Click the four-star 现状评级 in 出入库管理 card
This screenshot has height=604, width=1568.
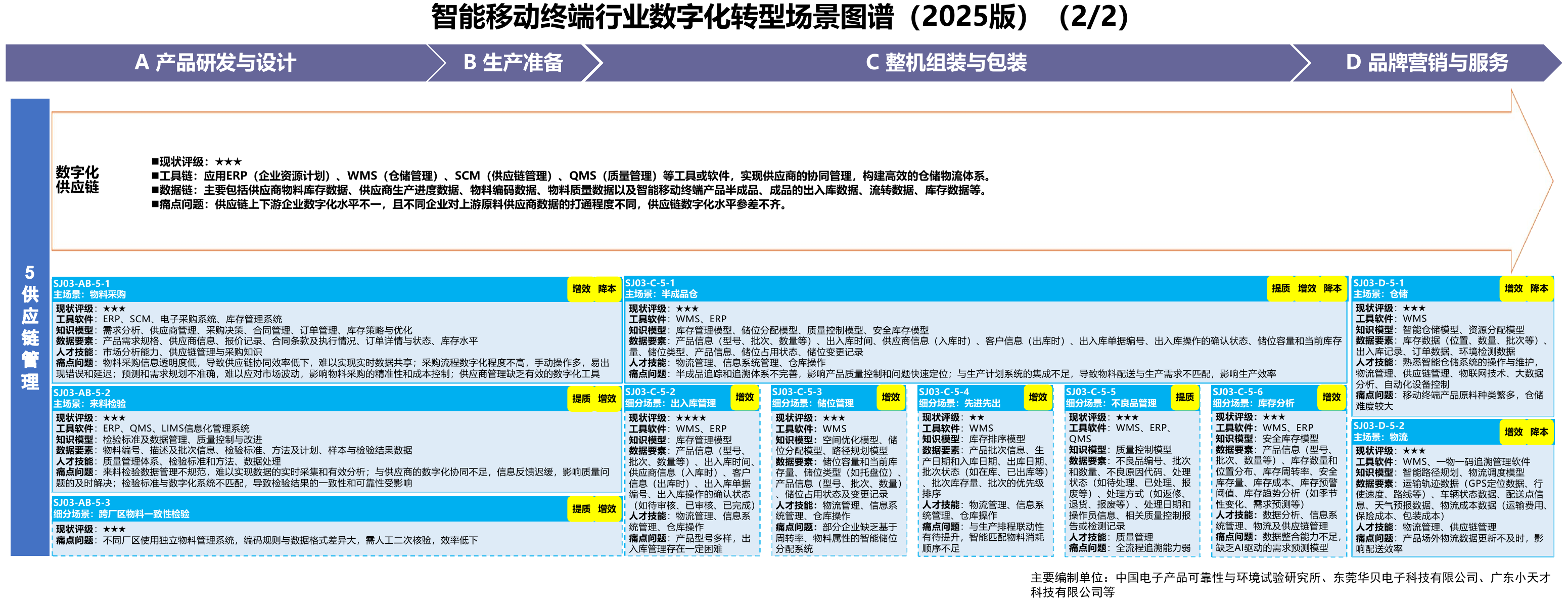tap(668, 418)
